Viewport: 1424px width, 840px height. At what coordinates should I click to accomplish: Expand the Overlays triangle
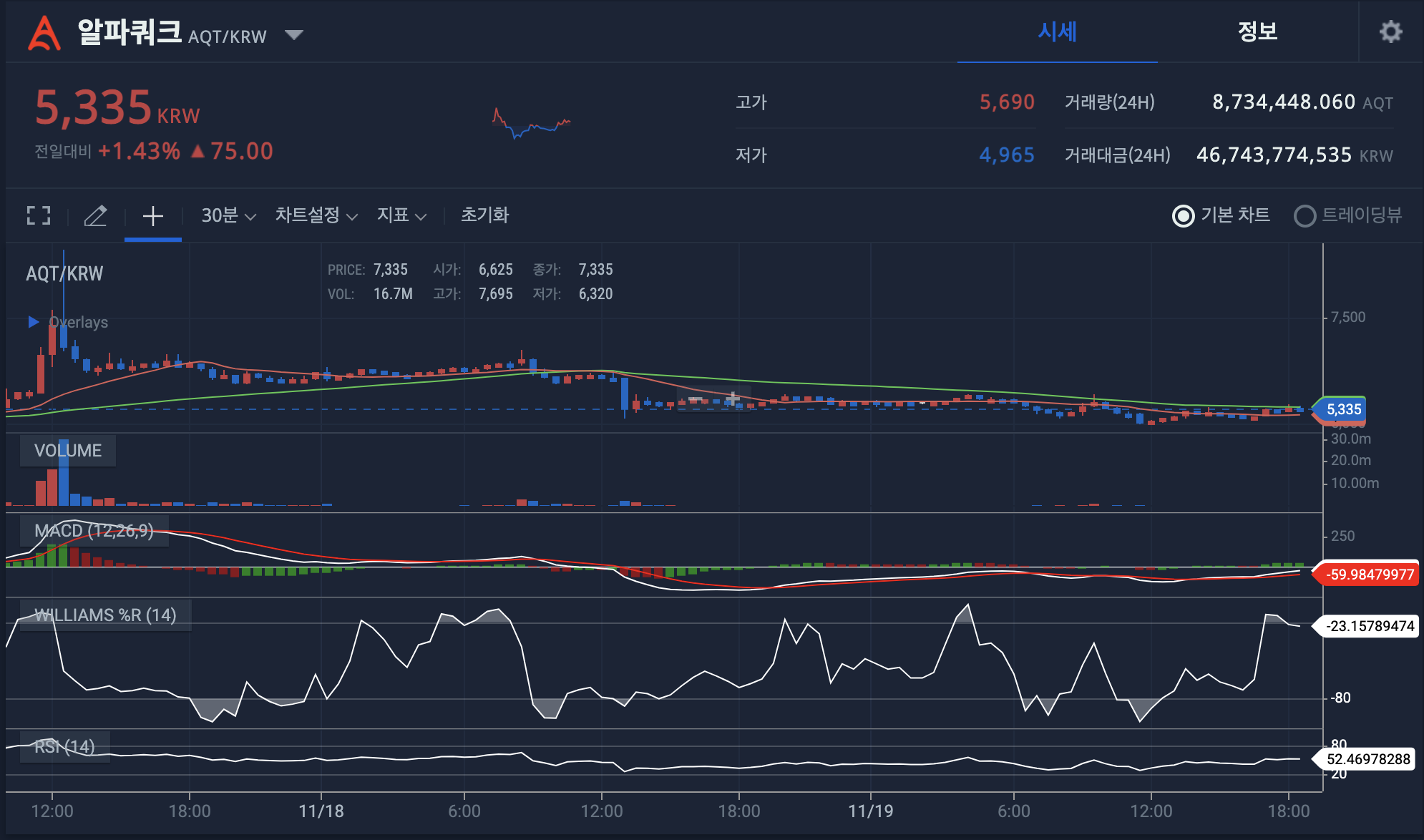point(33,322)
